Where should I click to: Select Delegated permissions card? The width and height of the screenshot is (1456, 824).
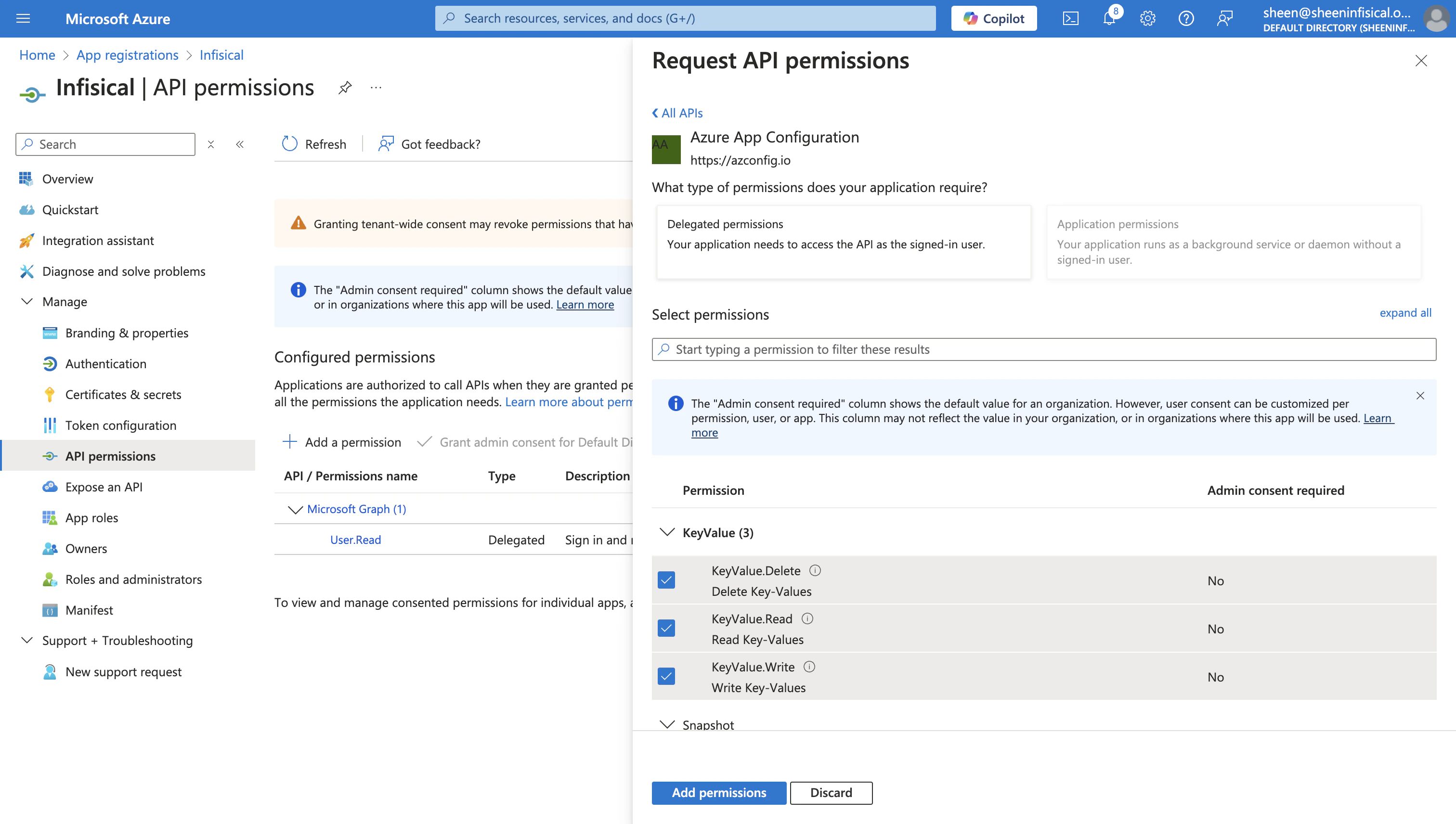(844, 242)
